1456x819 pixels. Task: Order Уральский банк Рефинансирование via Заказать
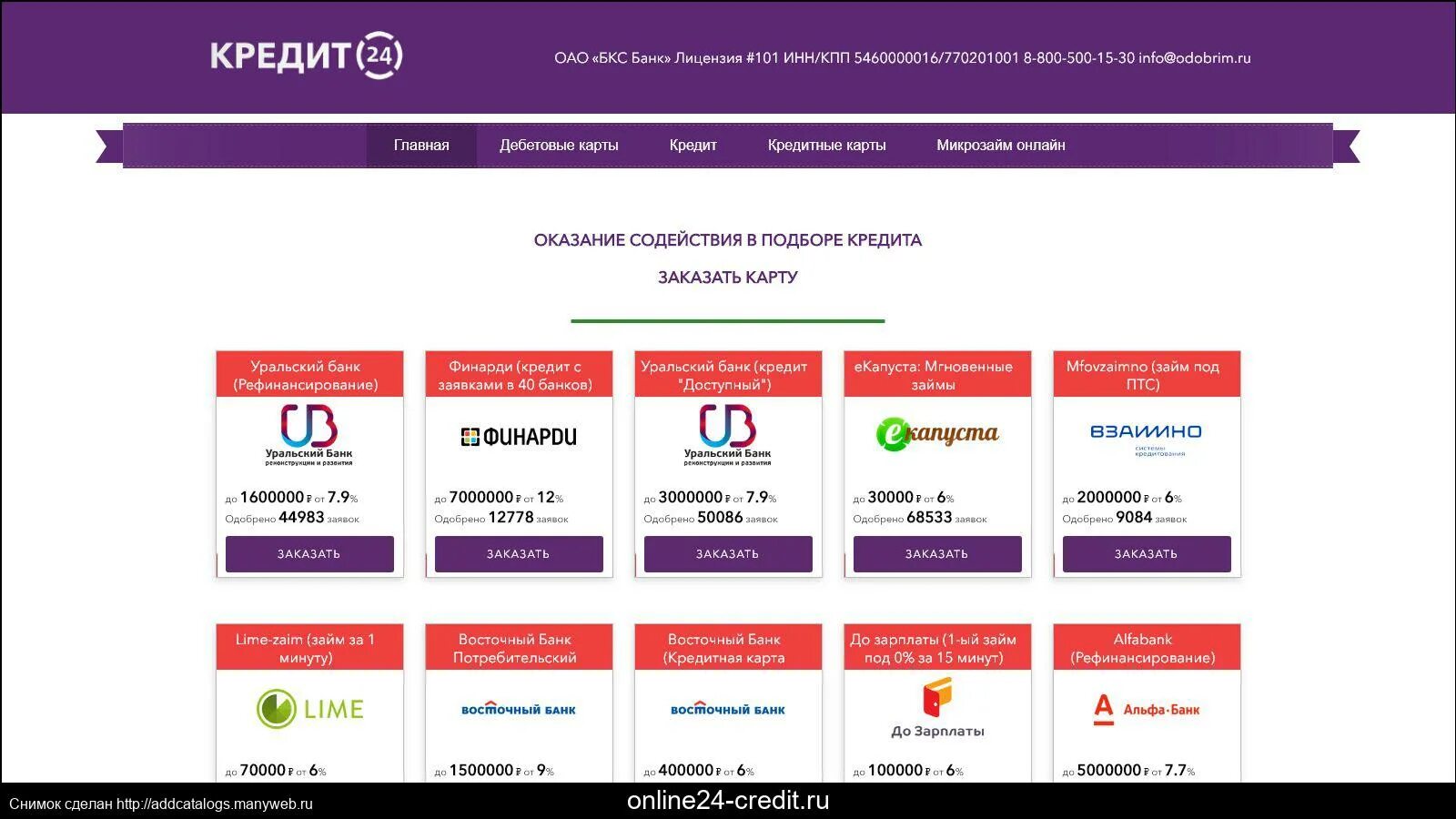click(309, 554)
